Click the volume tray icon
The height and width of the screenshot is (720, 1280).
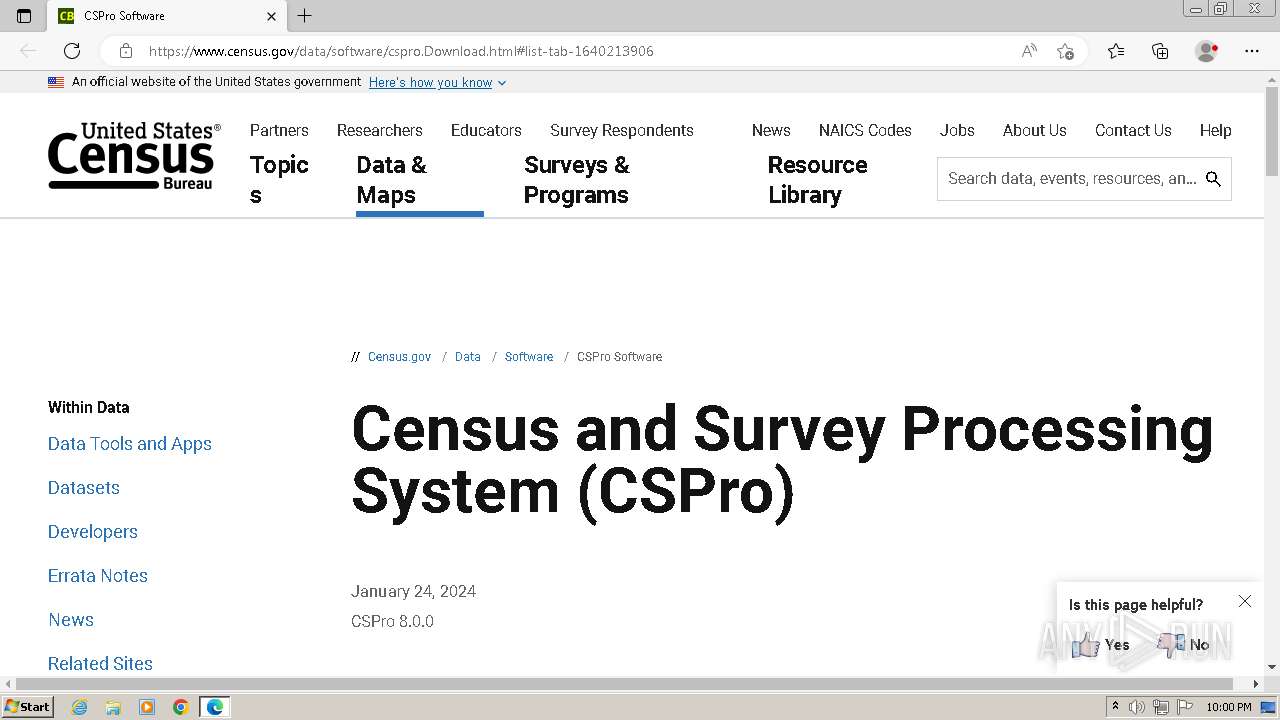(1137, 707)
